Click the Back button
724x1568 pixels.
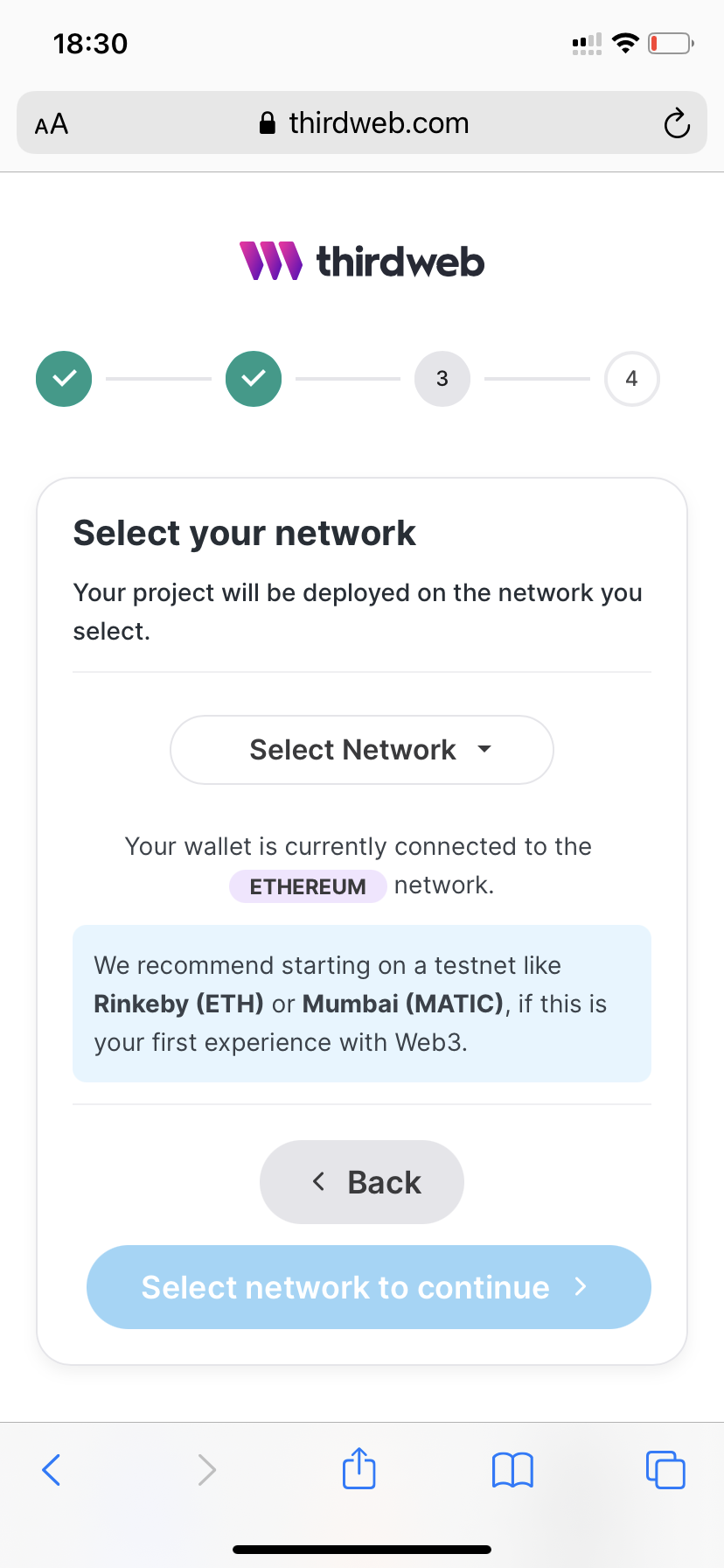click(x=362, y=1182)
